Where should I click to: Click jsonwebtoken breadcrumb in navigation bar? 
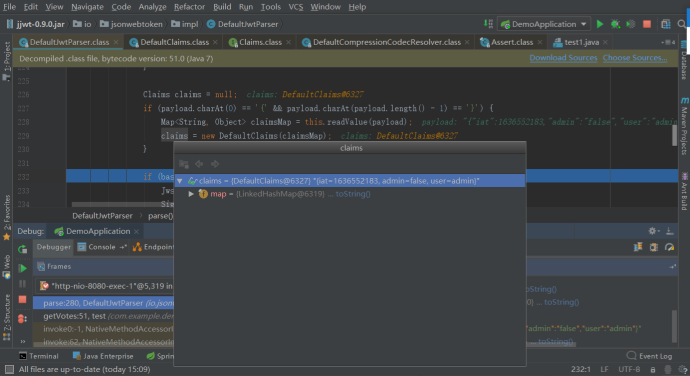tap(132, 24)
